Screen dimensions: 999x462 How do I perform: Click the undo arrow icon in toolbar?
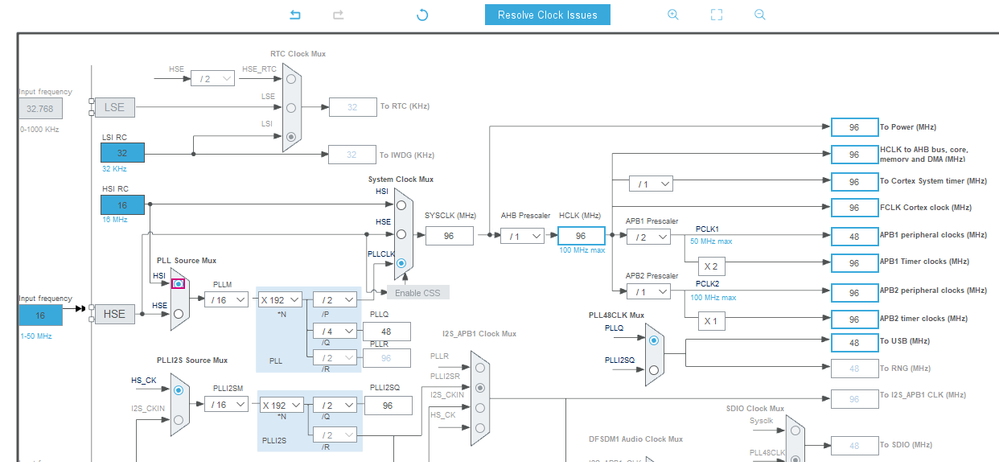295,15
